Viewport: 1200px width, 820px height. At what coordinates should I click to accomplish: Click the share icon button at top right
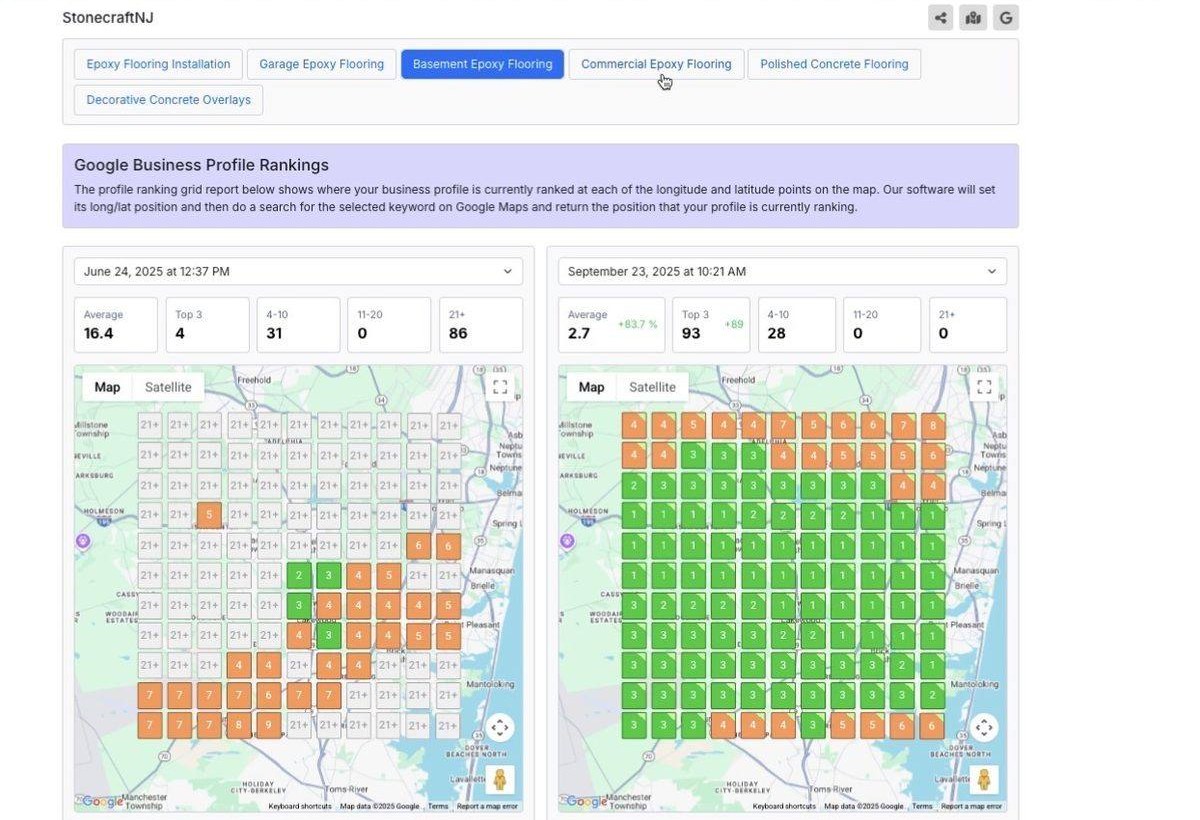click(x=940, y=17)
